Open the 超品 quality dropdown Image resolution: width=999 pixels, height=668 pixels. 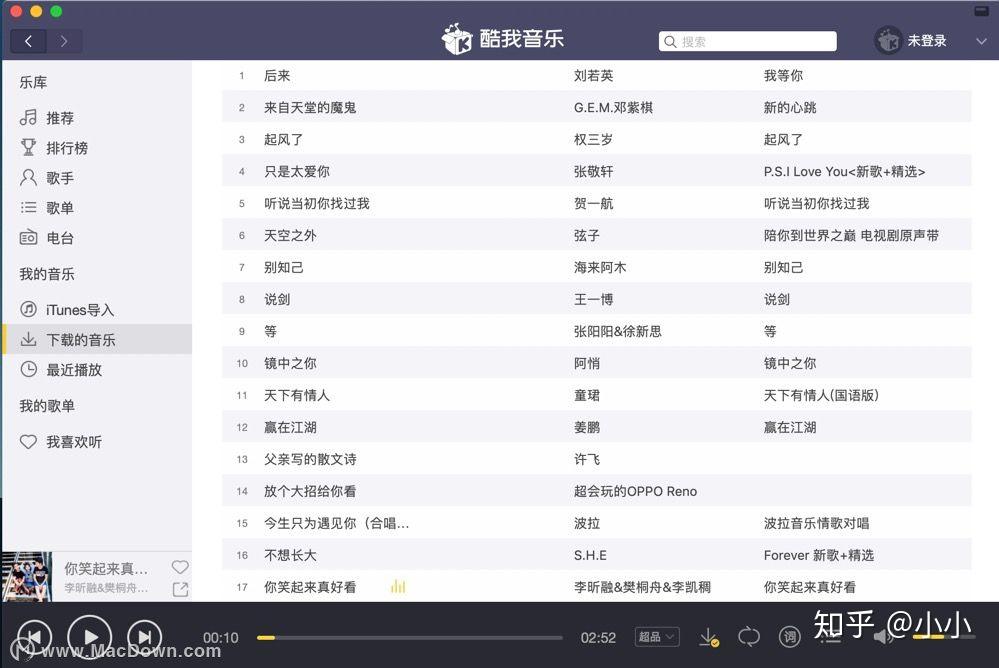(657, 637)
